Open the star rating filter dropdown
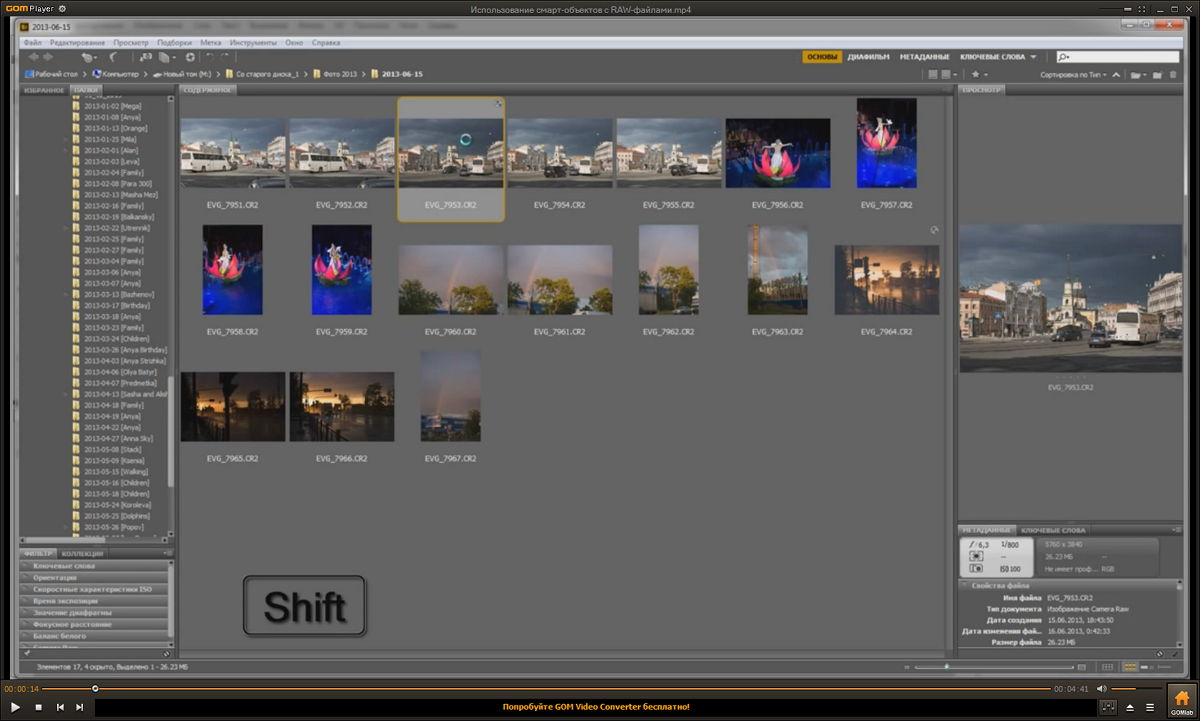1200x721 pixels. 980,74
